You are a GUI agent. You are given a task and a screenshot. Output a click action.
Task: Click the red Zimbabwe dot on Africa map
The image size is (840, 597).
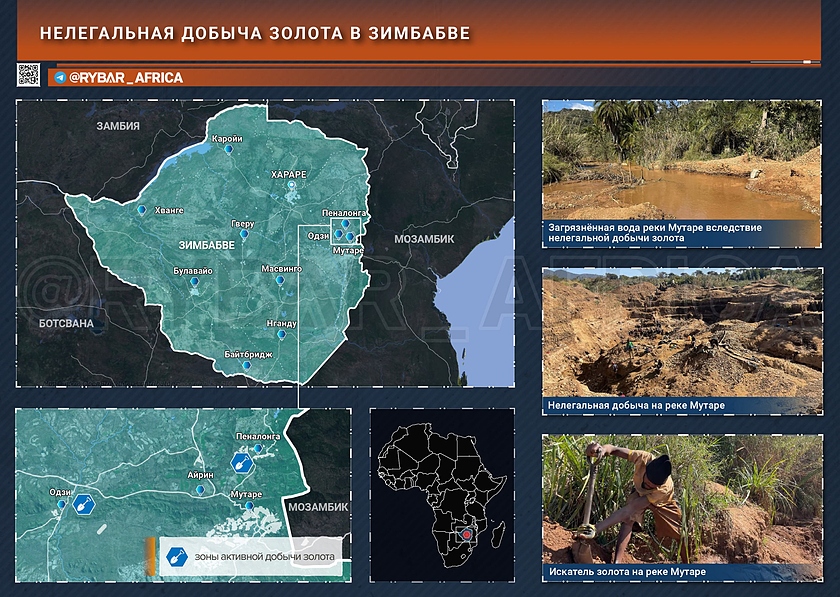coord(466,535)
